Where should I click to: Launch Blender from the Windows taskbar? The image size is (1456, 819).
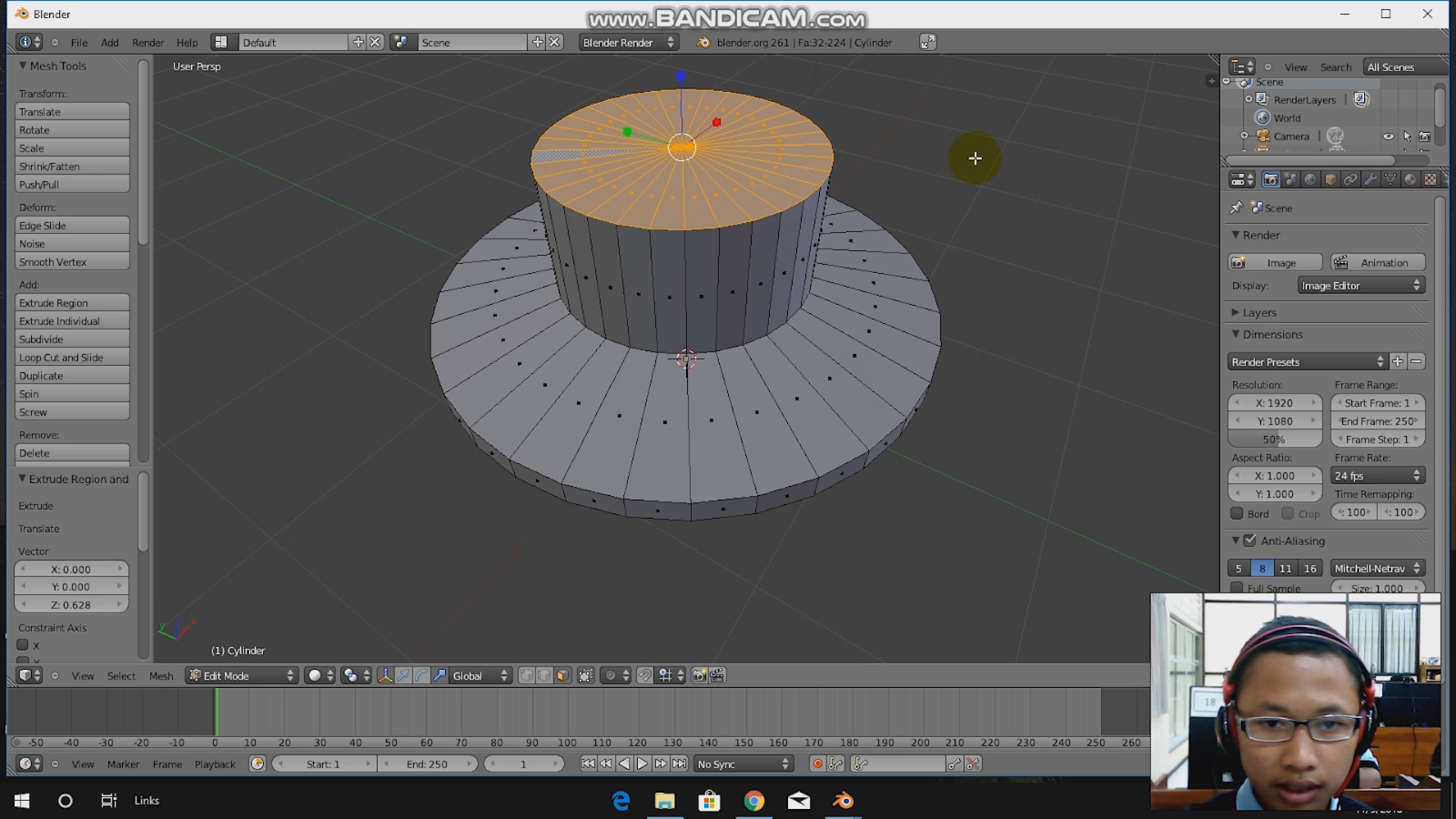pyautogui.click(x=842, y=801)
